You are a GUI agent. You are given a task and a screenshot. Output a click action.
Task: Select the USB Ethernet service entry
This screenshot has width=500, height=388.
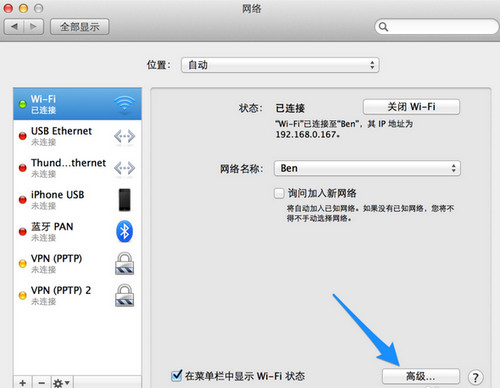point(77,136)
